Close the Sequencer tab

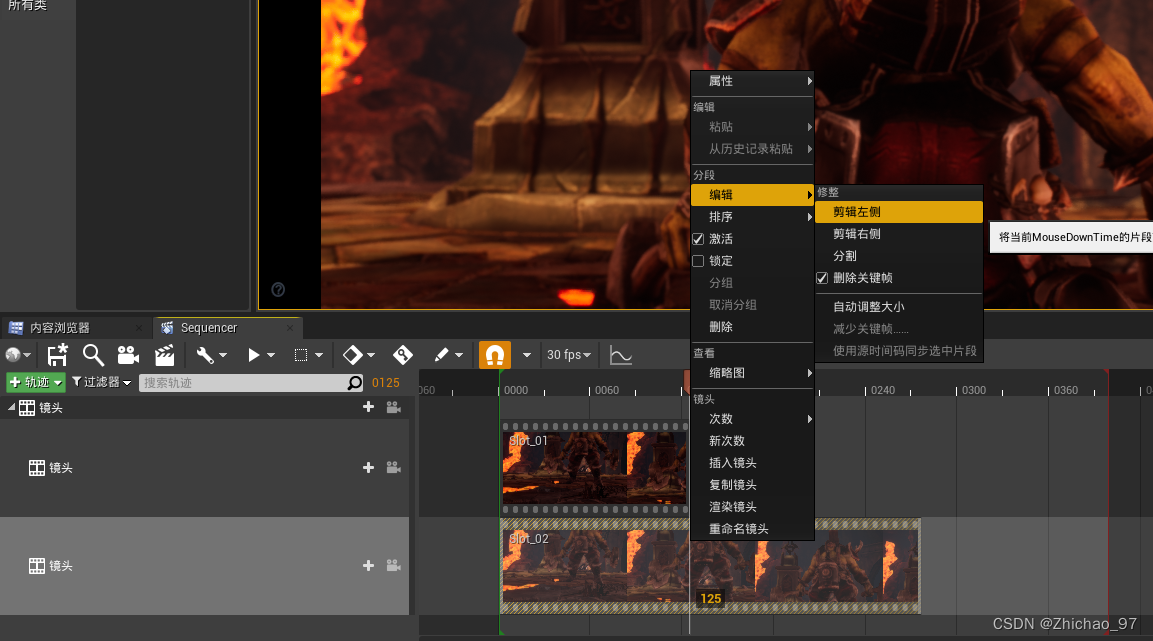coord(290,328)
